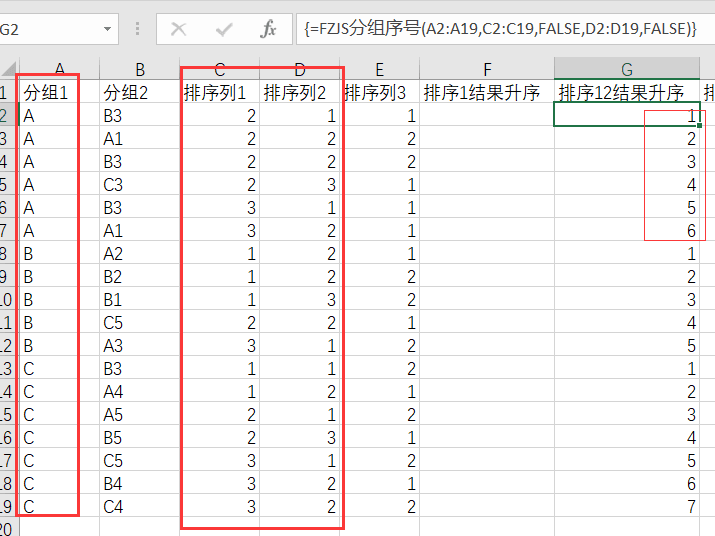This screenshot has height=536, width=715.
Task: Click cell G19 containing 7
Action: pyautogui.click(x=627, y=506)
